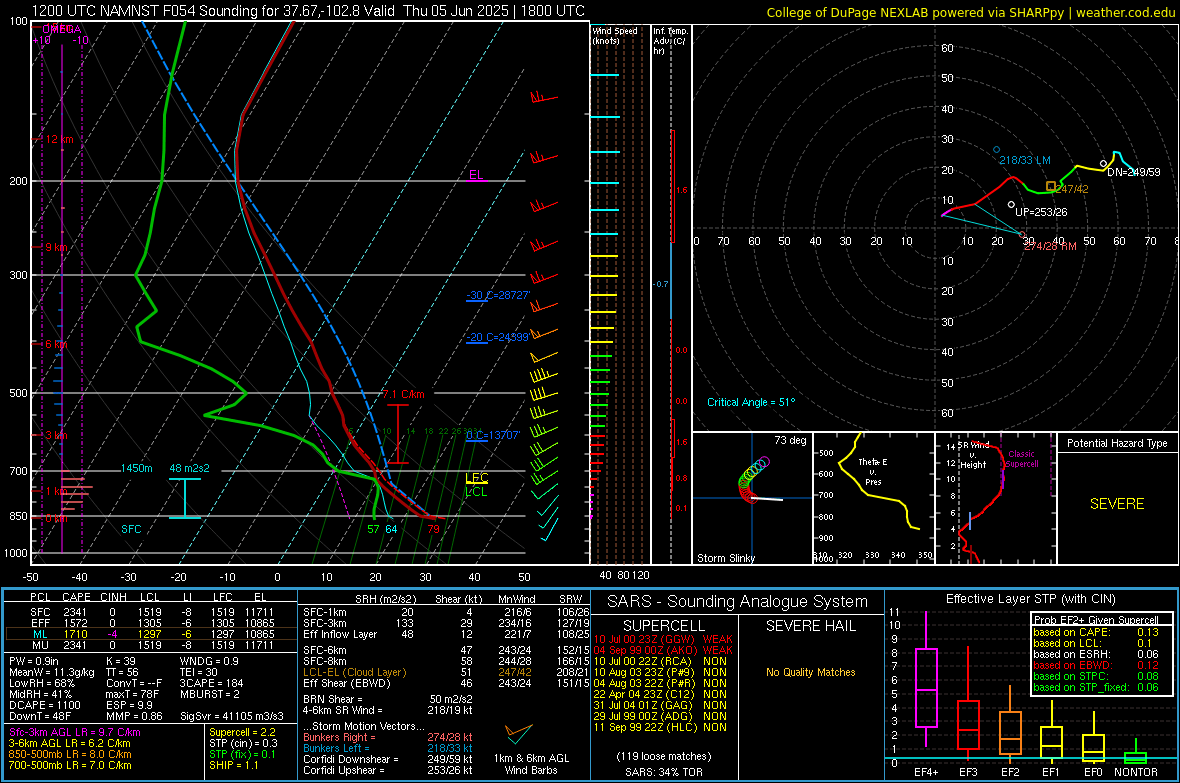Click the '-20 C=24399'' height label
Image resolution: width=1180 pixels, height=783 pixels.
pos(497,337)
